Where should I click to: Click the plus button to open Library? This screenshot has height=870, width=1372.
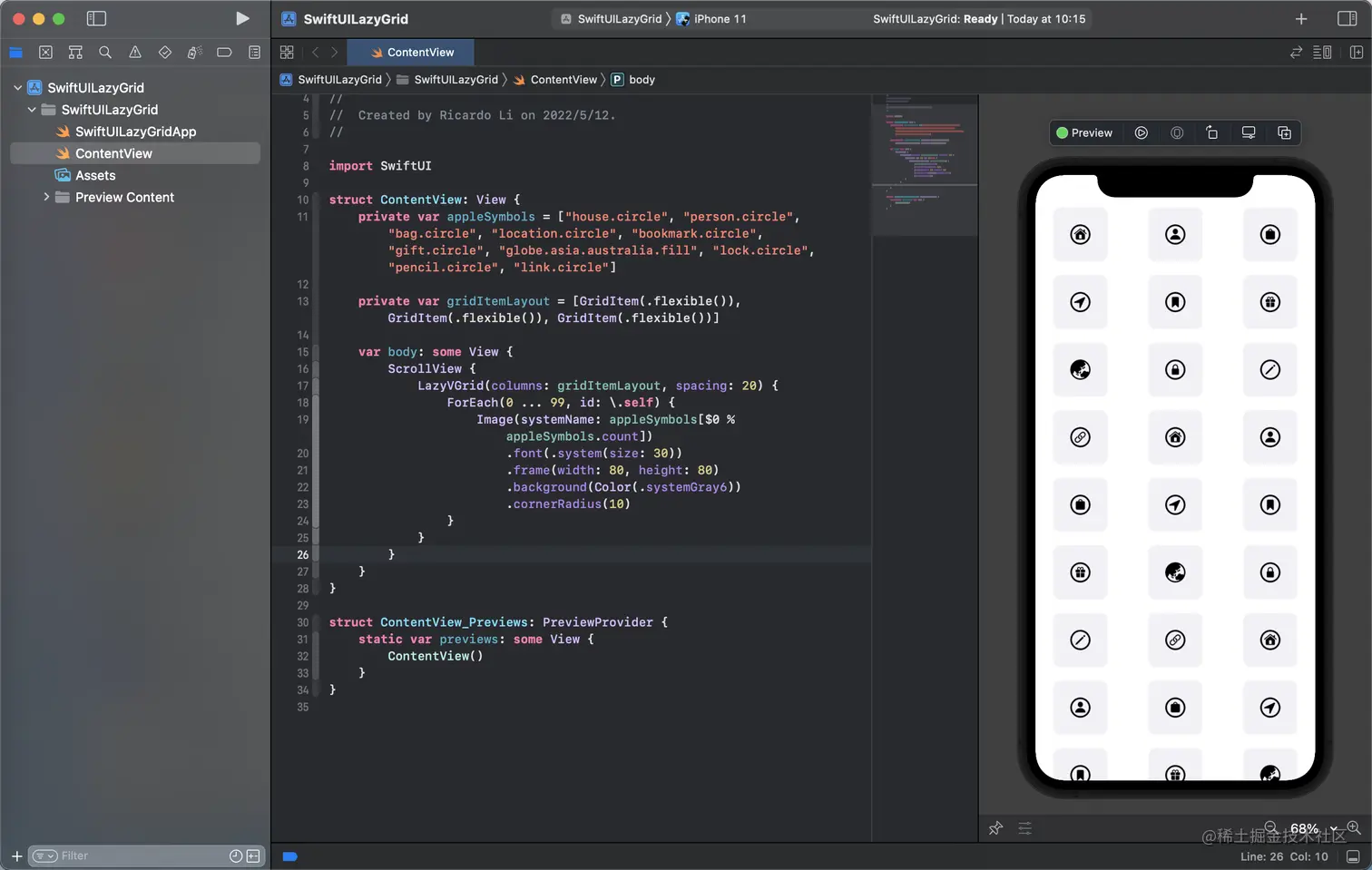point(1301,18)
